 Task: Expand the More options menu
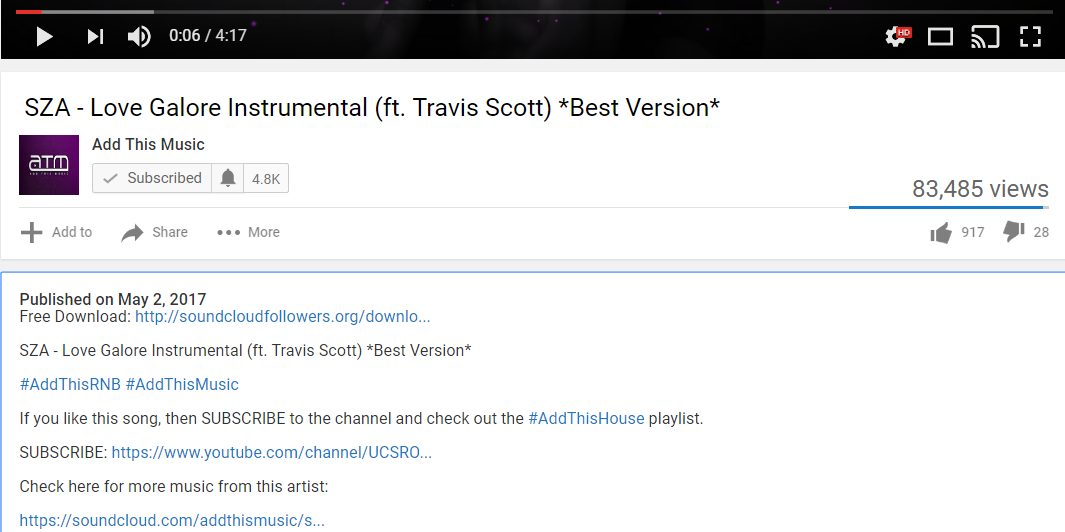(x=248, y=232)
